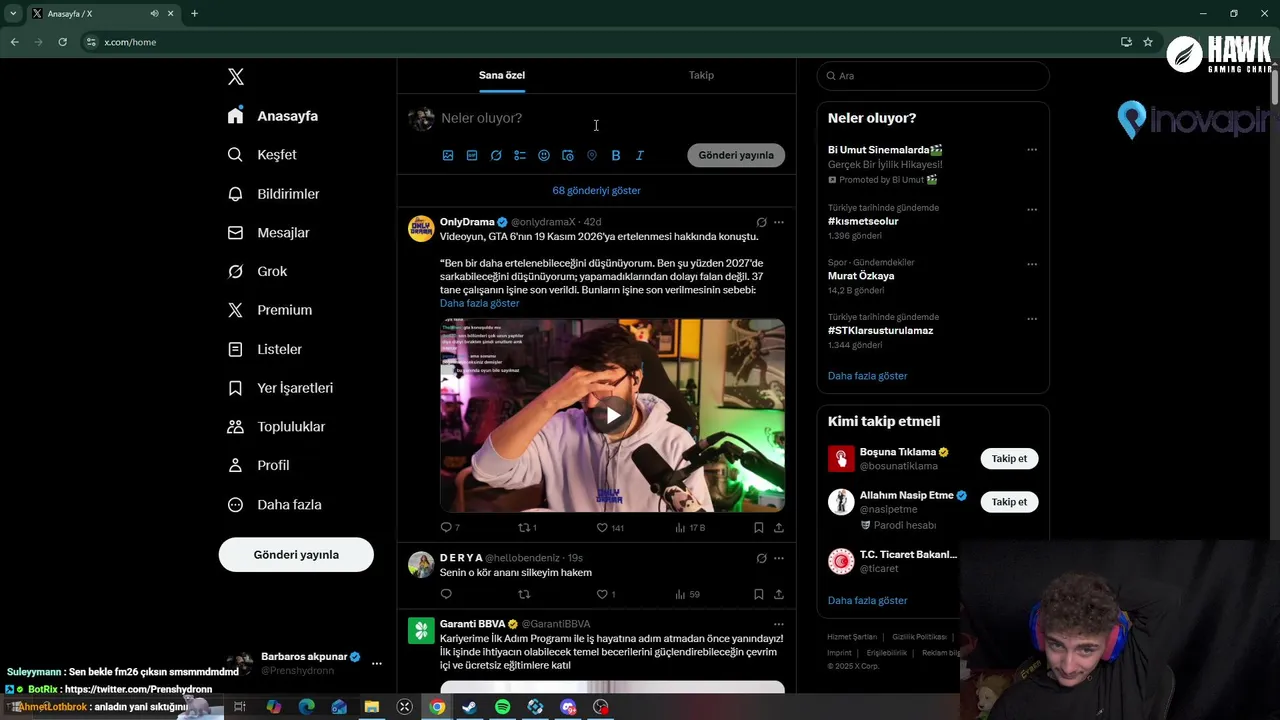This screenshot has height=720, width=1280.
Task: Bookmark the DERYA post
Action: pyautogui.click(x=759, y=595)
